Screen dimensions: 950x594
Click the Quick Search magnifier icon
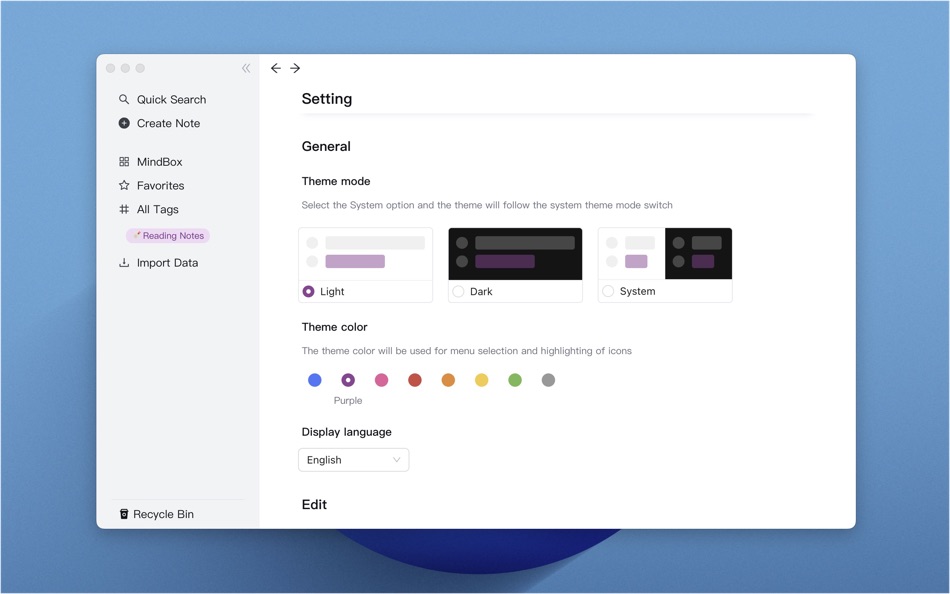[124, 99]
